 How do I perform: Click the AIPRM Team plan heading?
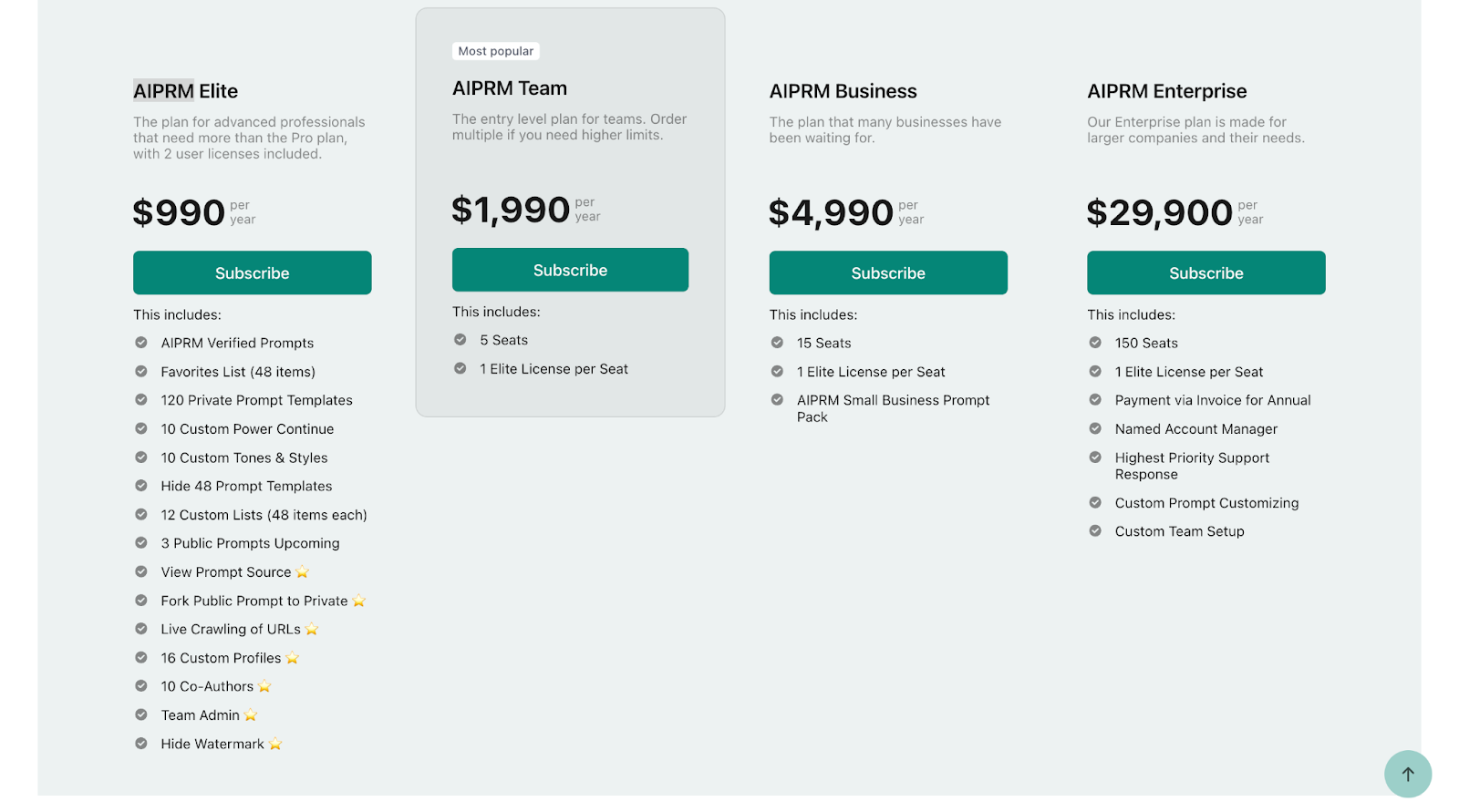coord(510,88)
